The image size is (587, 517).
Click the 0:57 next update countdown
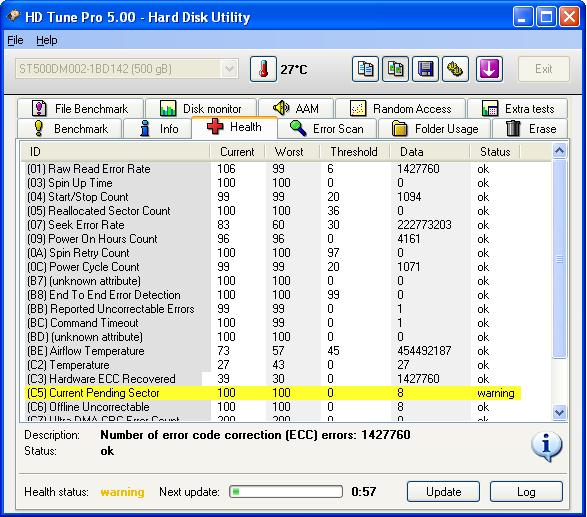click(x=364, y=492)
